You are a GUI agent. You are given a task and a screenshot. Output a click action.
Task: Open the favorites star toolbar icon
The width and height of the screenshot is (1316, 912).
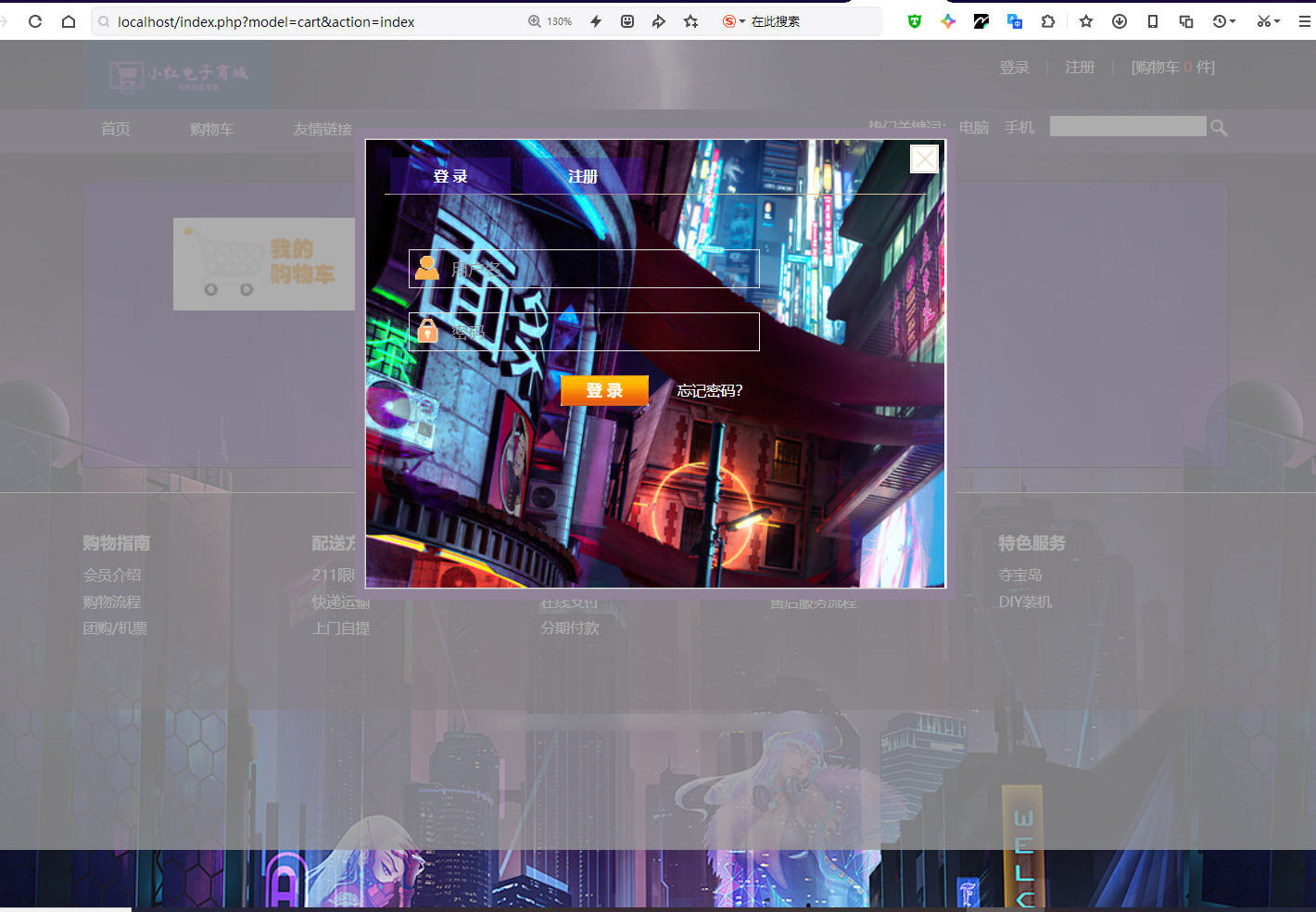[x=1086, y=21]
